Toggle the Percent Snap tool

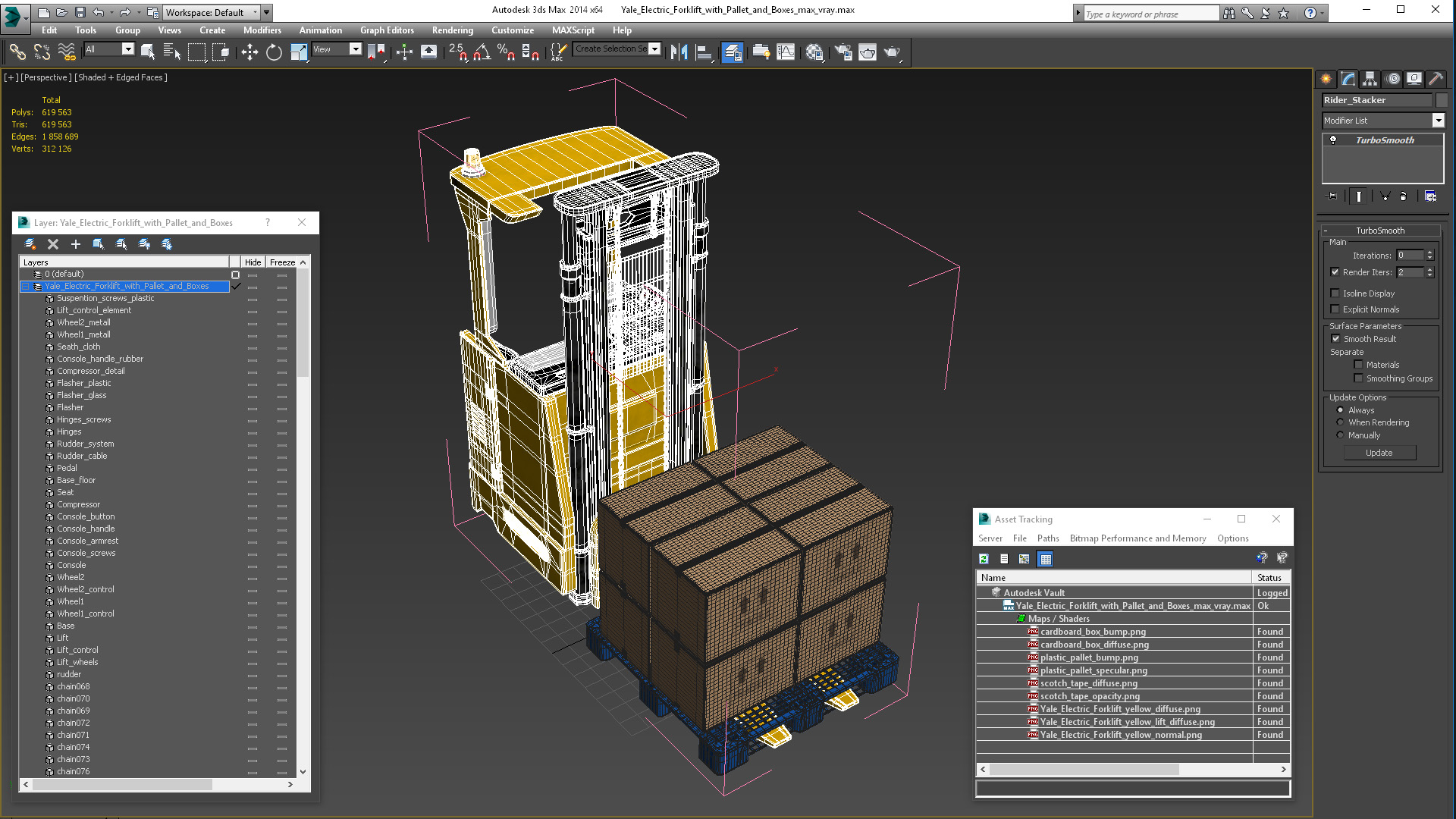tap(506, 52)
